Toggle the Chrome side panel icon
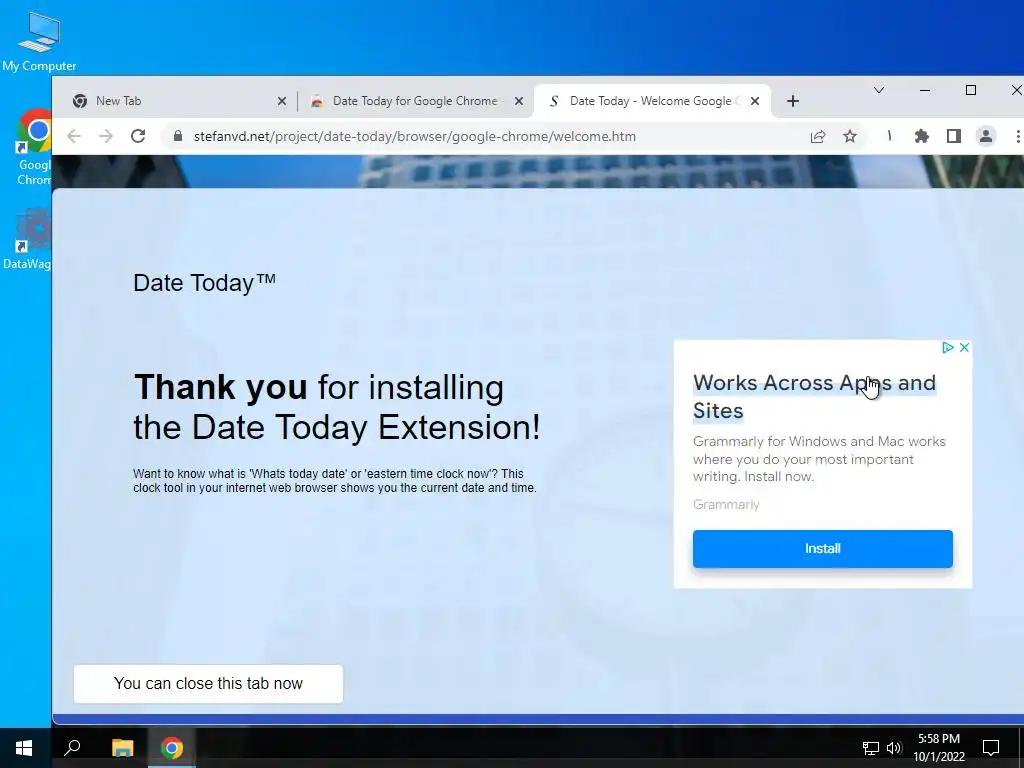Image resolution: width=1024 pixels, height=768 pixels. tap(953, 136)
